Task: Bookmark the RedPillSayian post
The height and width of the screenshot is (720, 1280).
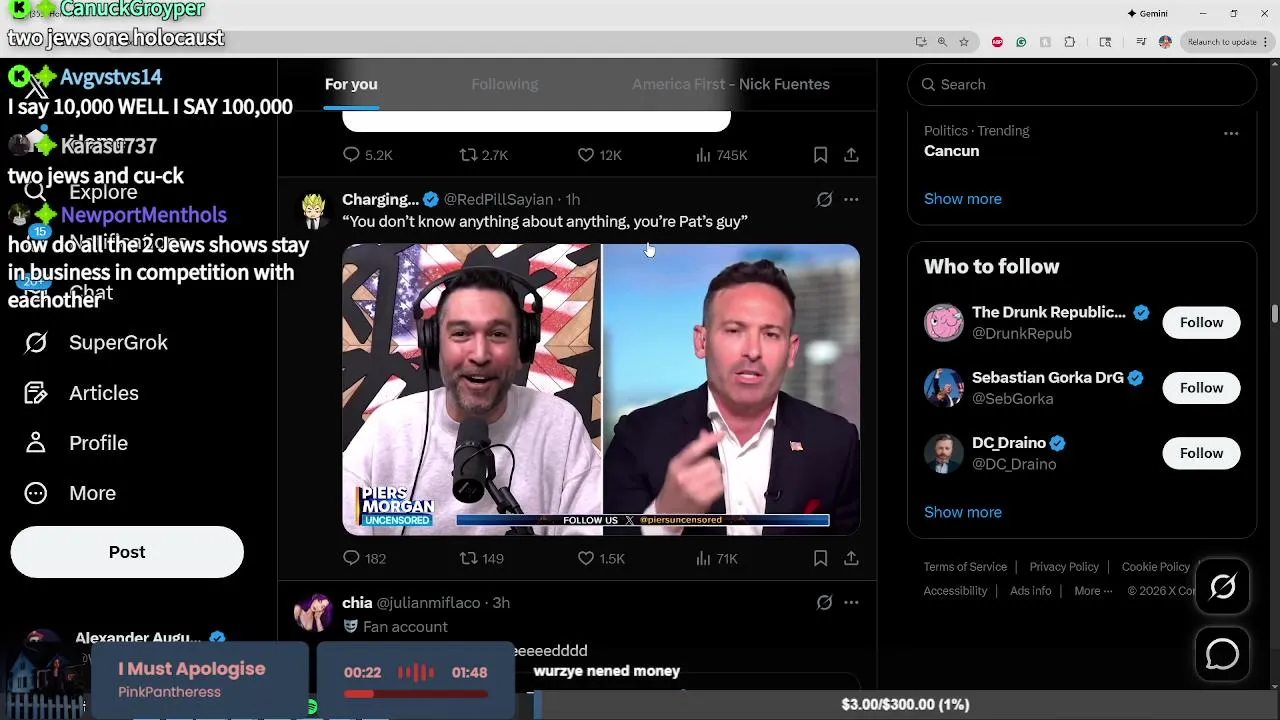Action: 820,559
